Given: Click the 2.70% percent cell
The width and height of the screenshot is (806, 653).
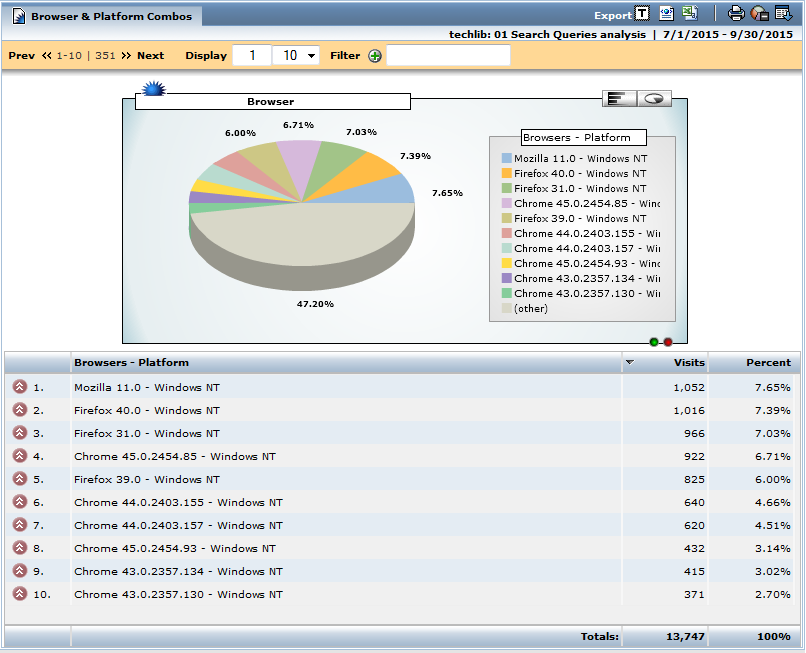Looking at the screenshot, I should click(773, 594).
